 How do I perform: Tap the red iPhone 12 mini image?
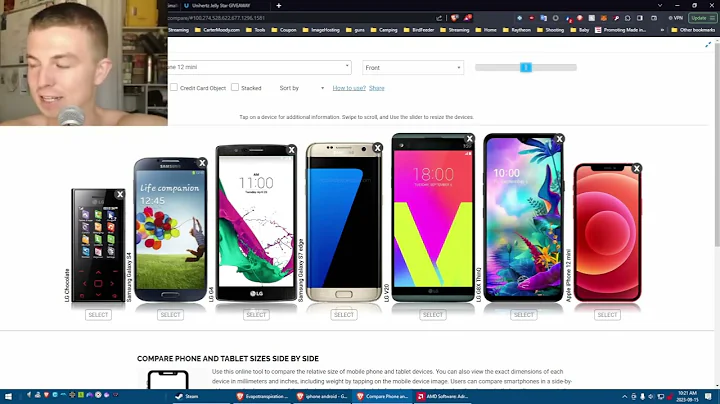coord(608,232)
